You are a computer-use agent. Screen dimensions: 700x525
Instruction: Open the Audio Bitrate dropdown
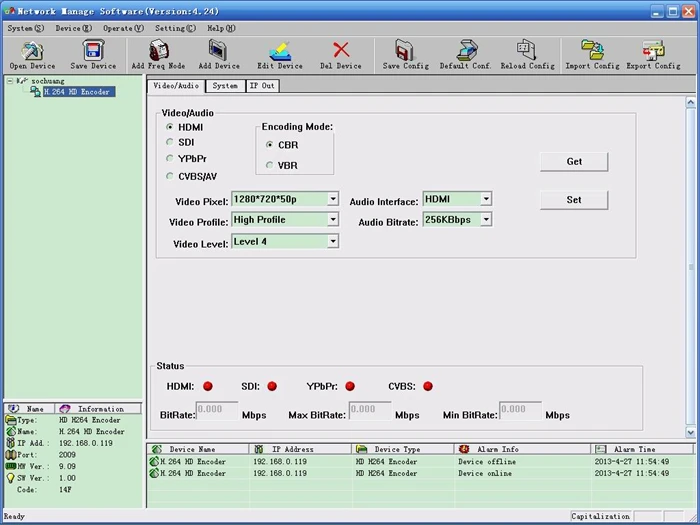pyautogui.click(x=486, y=220)
